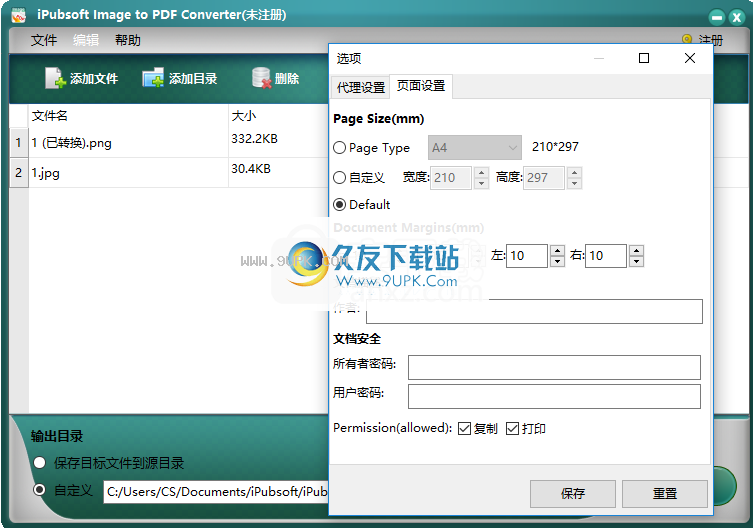Increase the right (右) margin value

(636, 250)
